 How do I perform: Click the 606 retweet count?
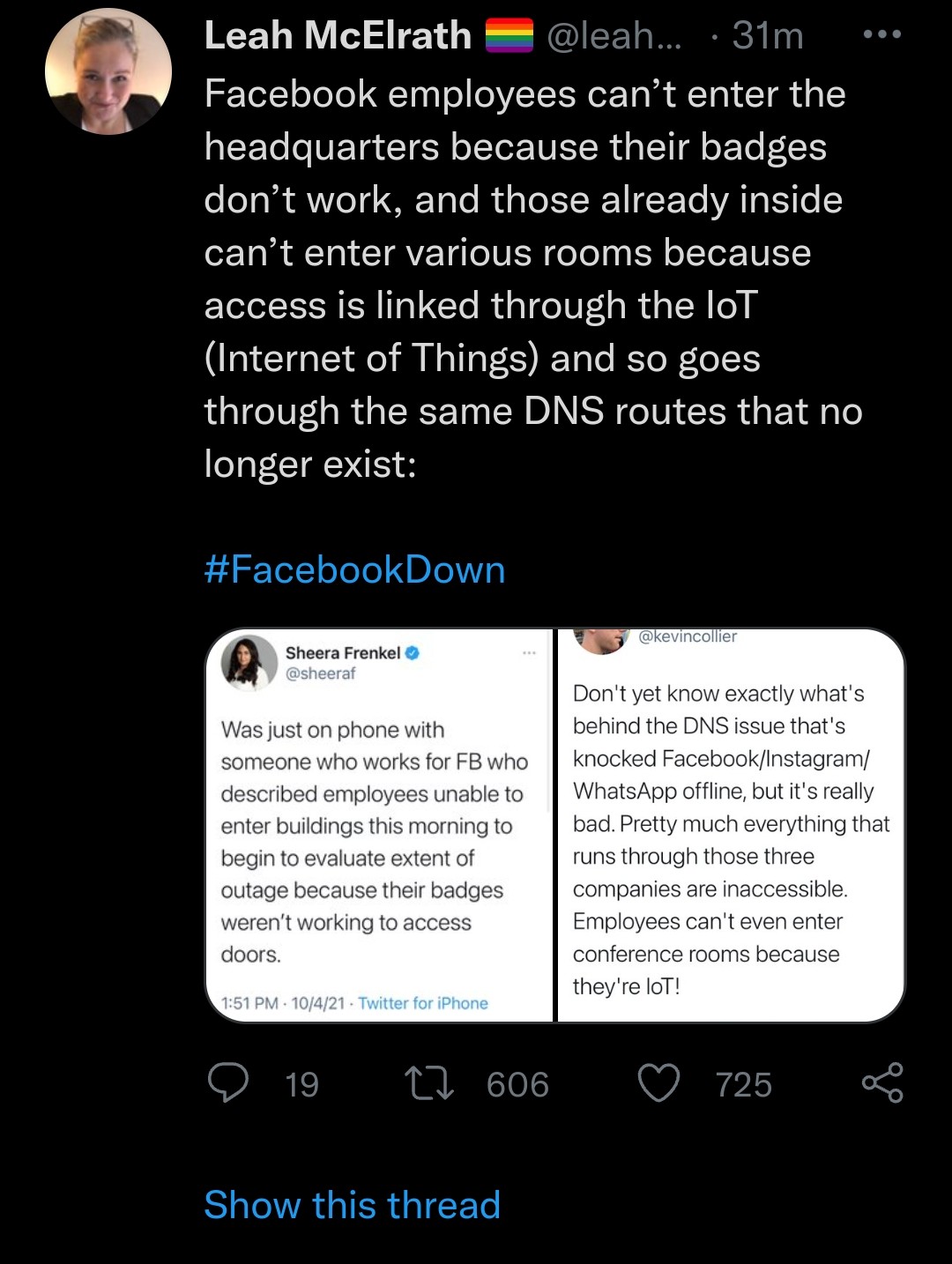point(517,1084)
